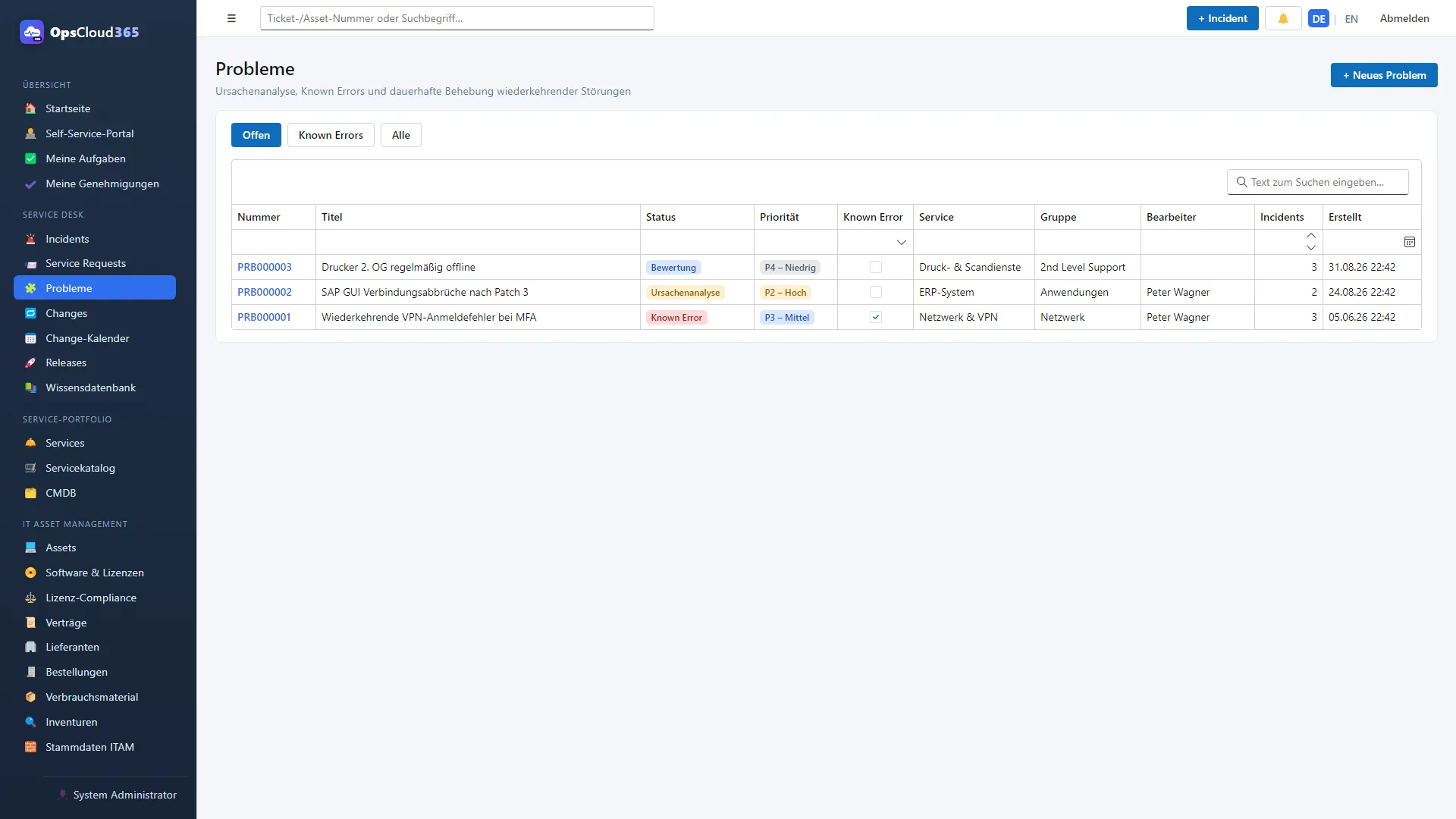1456x819 pixels.
Task: Click the P2 – Hoch priority badge
Action: coord(786,293)
